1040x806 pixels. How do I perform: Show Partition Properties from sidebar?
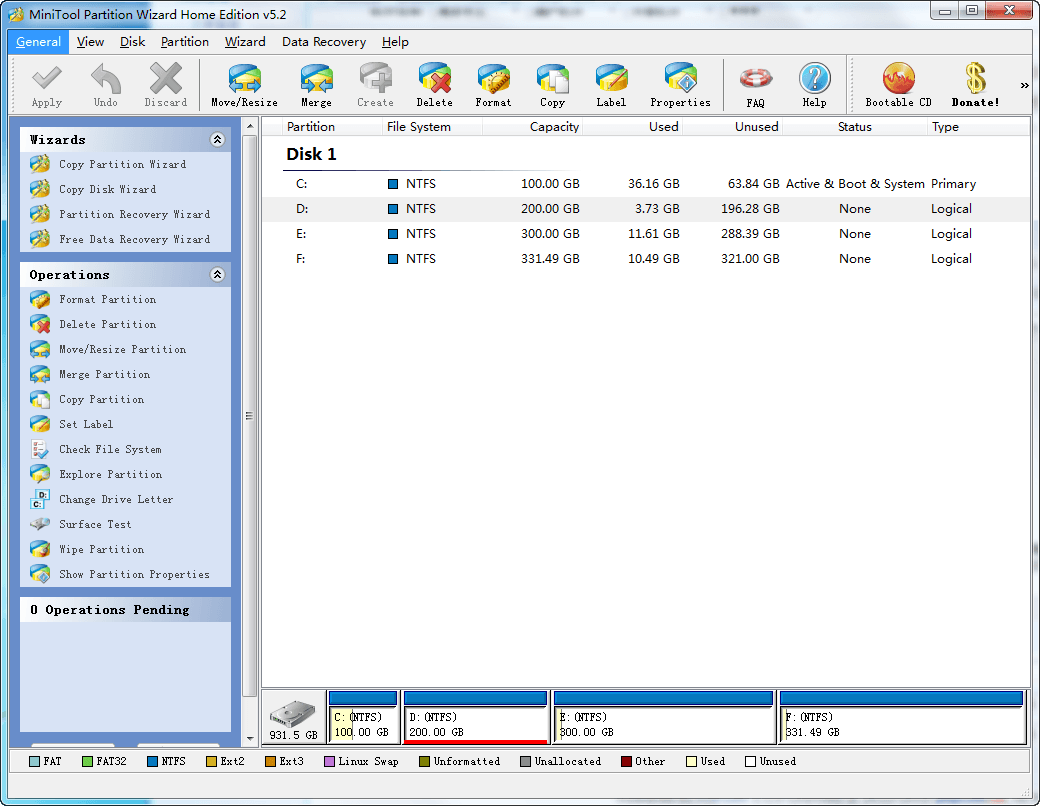[134, 574]
